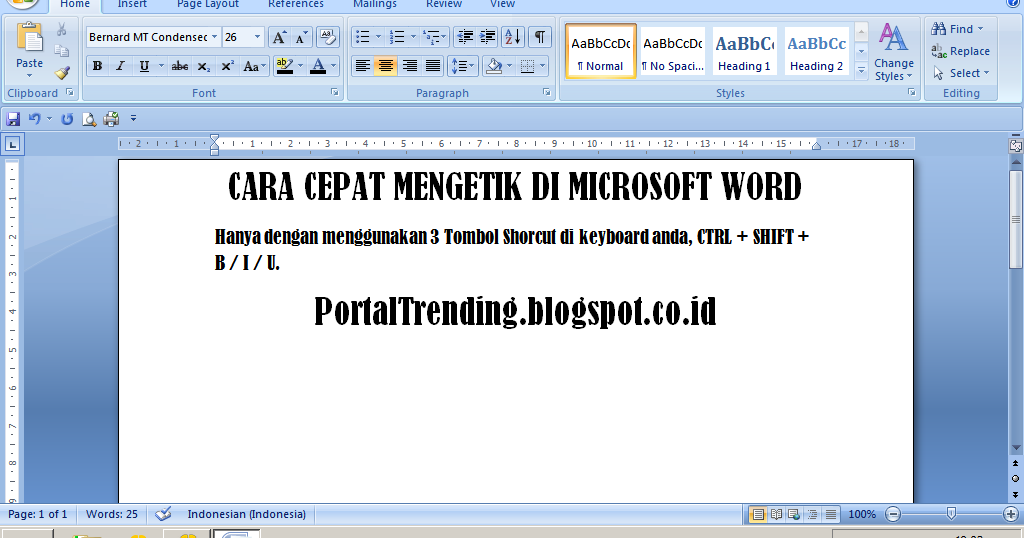
Task: Toggle show paragraph marks
Action: [539, 37]
